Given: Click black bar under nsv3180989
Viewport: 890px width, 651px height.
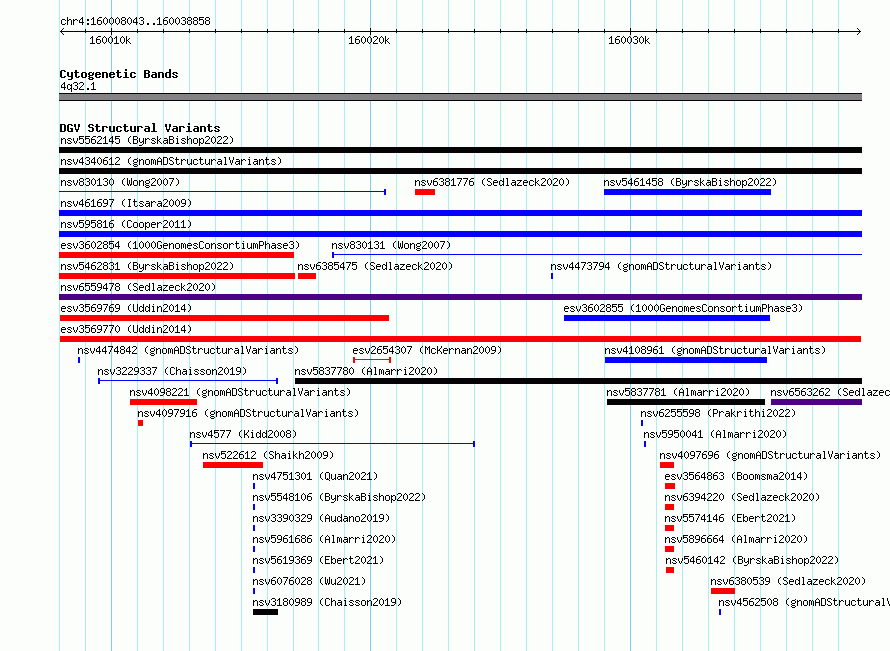Looking at the screenshot, I should (x=266, y=612).
